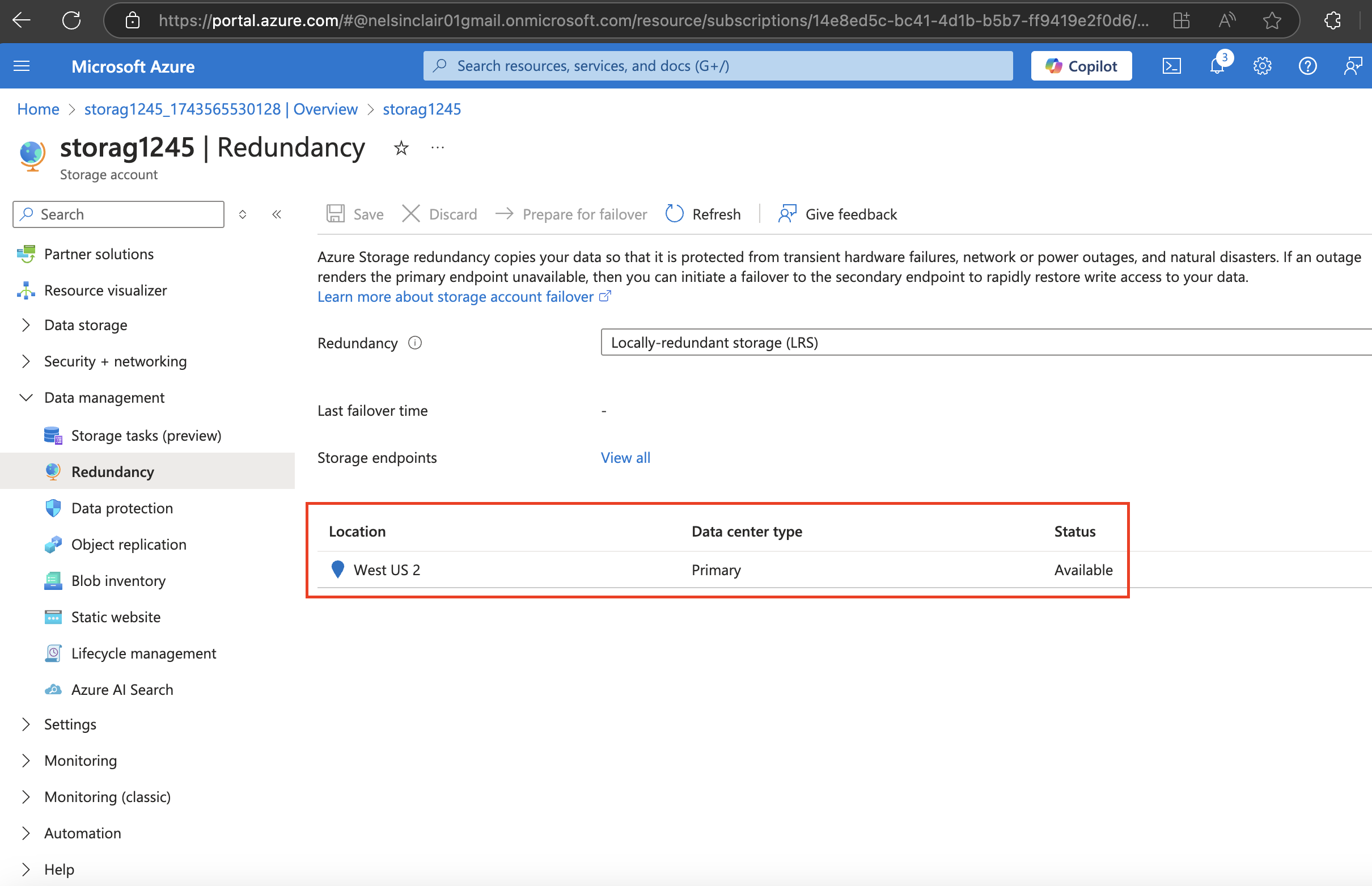Focus the global search resources box
1372x886 pixels.
[718, 66]
